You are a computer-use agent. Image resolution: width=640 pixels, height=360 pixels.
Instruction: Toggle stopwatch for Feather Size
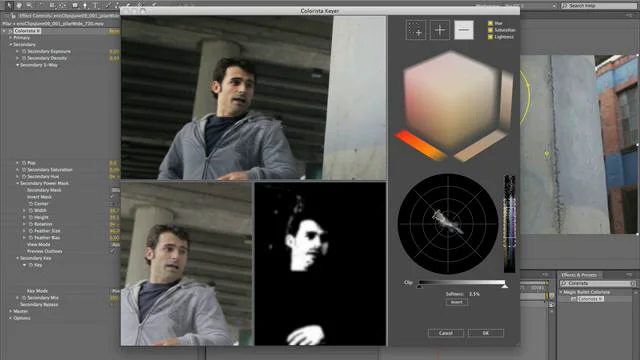pyautogui.click(x=31, y=231)
